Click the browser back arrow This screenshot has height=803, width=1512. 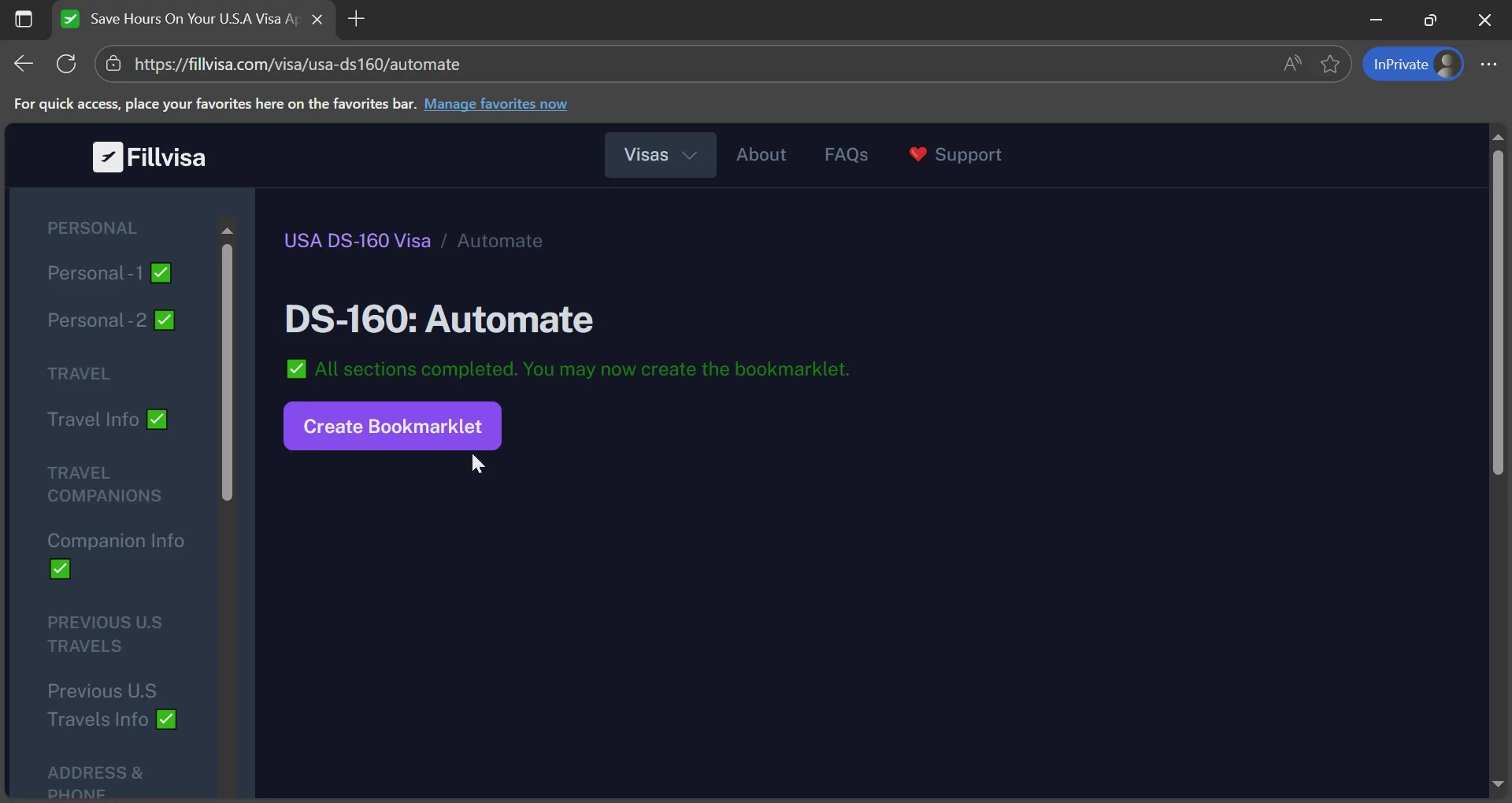[x=24, y=64]
